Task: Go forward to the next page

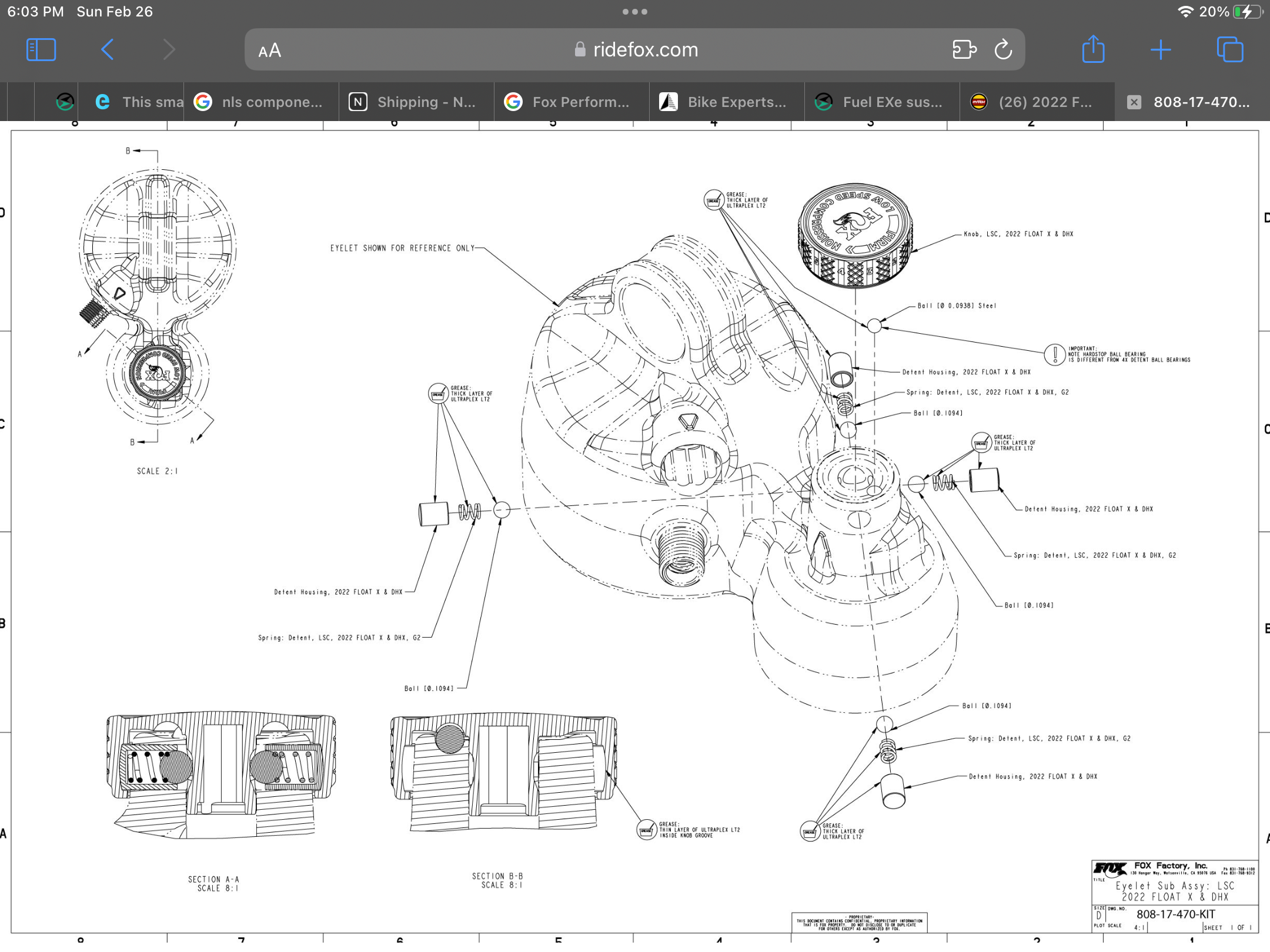Action: (169, 49)
